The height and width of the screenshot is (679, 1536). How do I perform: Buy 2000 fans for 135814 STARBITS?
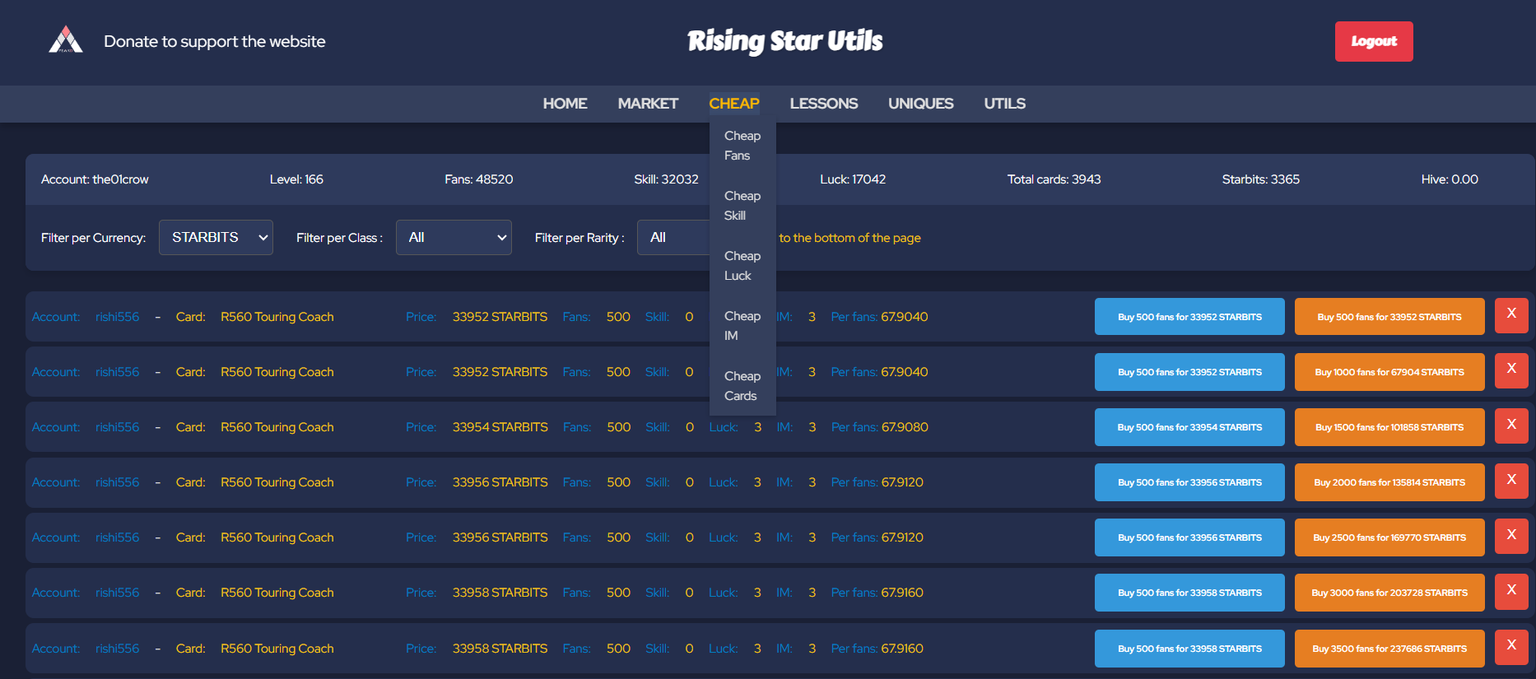click(x=1390, y=482)
